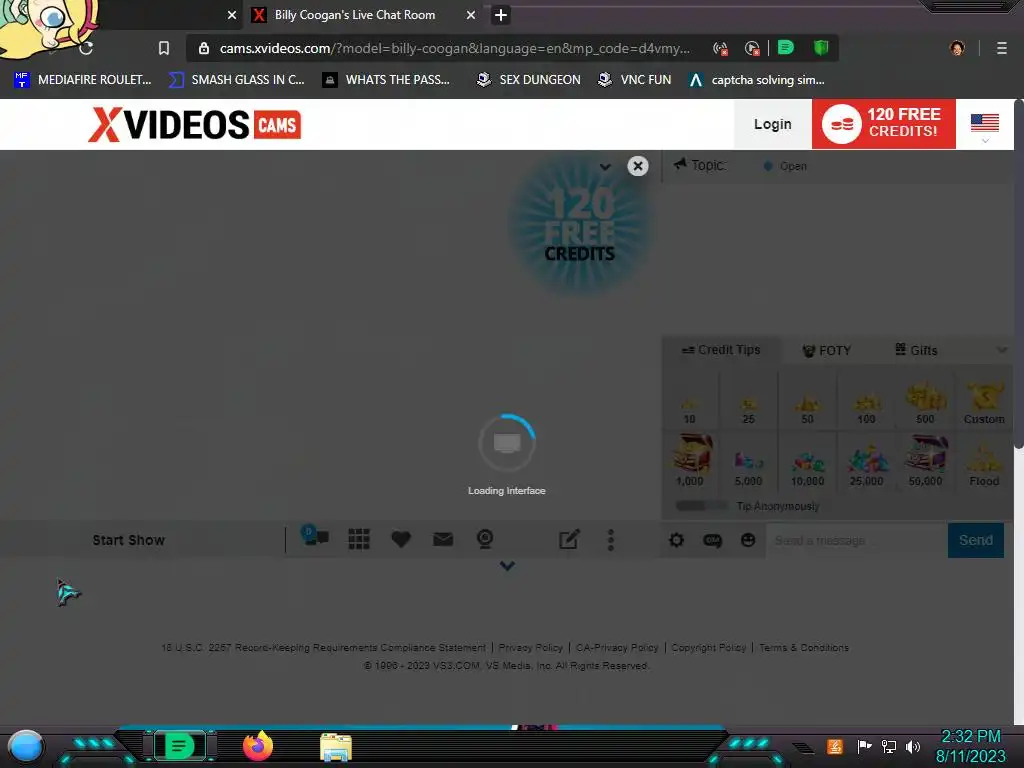Click the Send button
This screenshot has height=768, width=1024.
976,540
